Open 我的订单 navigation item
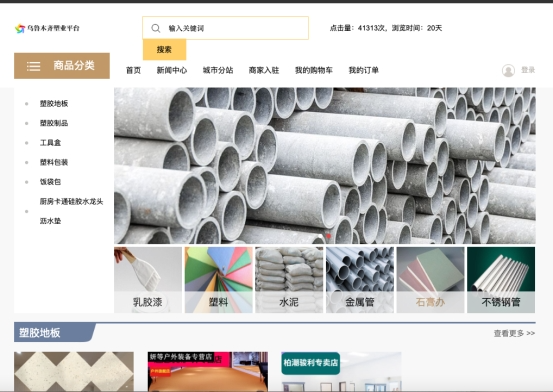Image resolution: width=553 pixels, height=392 pixels. 364,70
